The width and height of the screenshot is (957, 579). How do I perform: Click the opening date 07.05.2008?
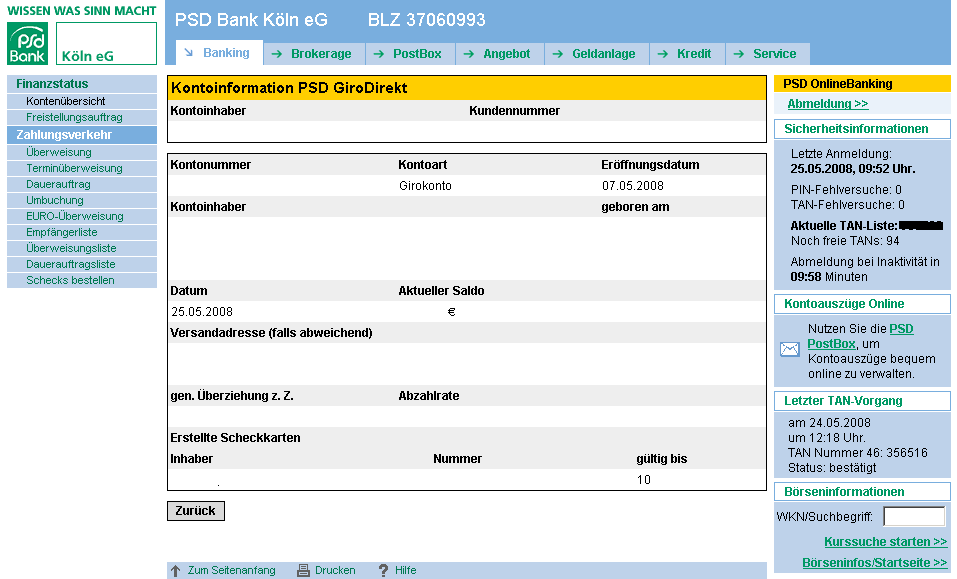pos(633,185)
